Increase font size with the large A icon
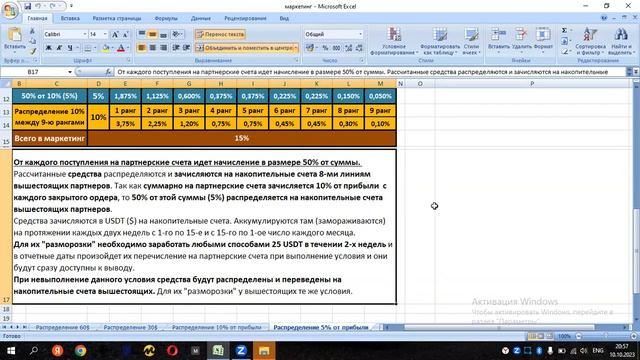 pyautogui.click(x=115, y=34)
